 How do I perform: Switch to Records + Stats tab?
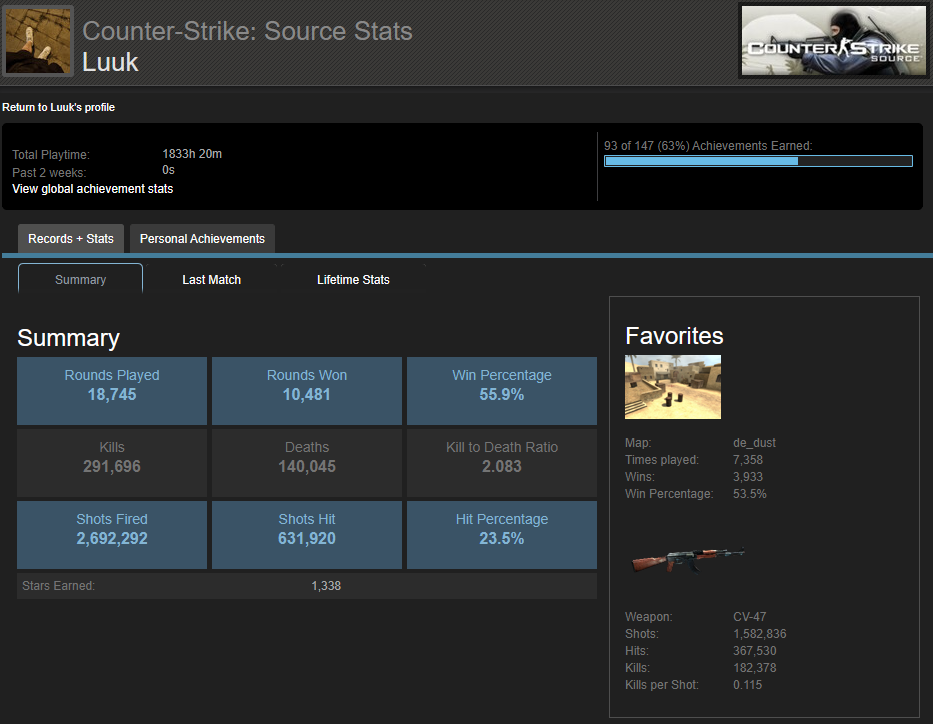(x=71, y=239)
